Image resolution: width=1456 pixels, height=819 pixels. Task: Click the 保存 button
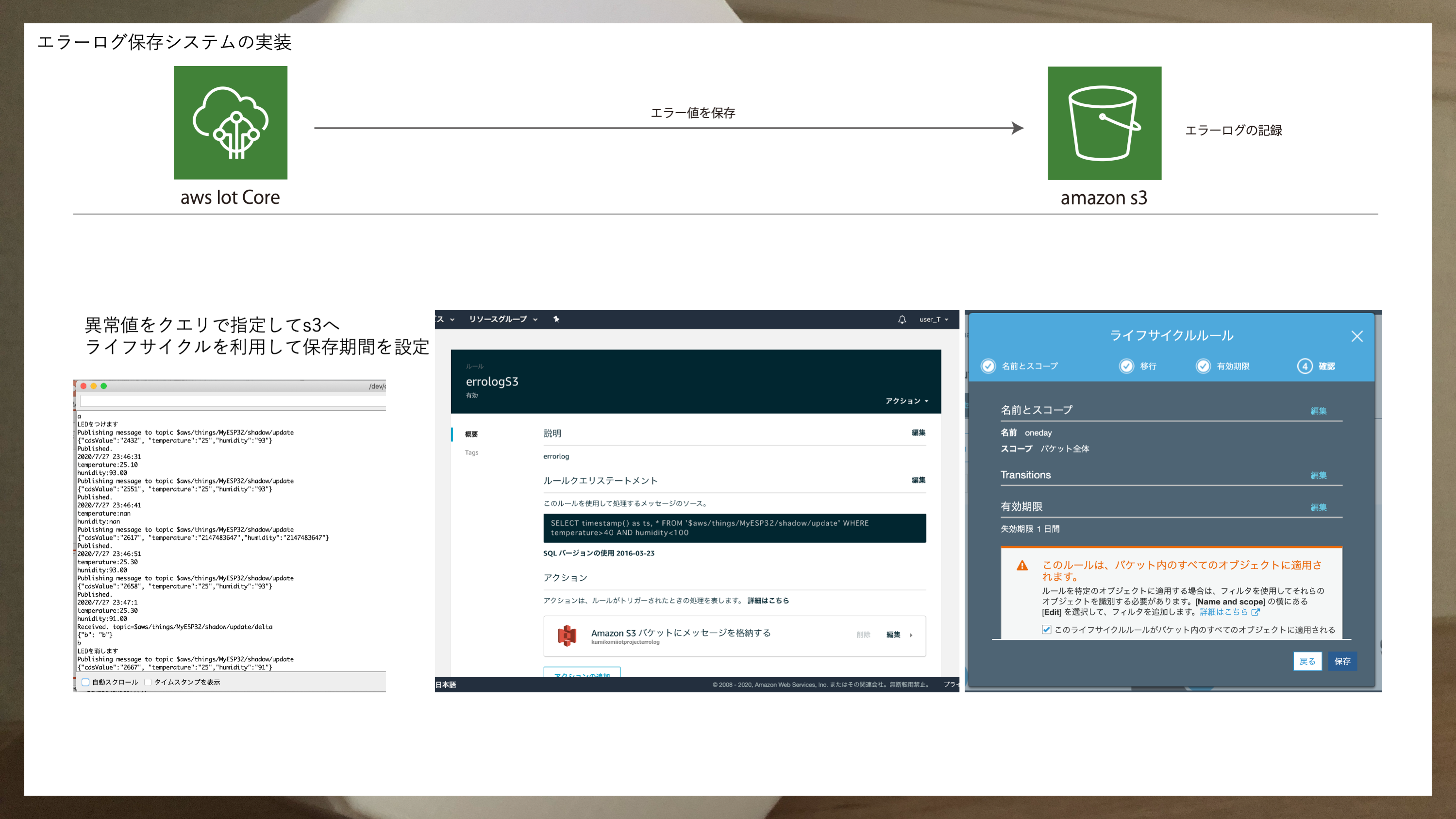tap(1342, 661)
